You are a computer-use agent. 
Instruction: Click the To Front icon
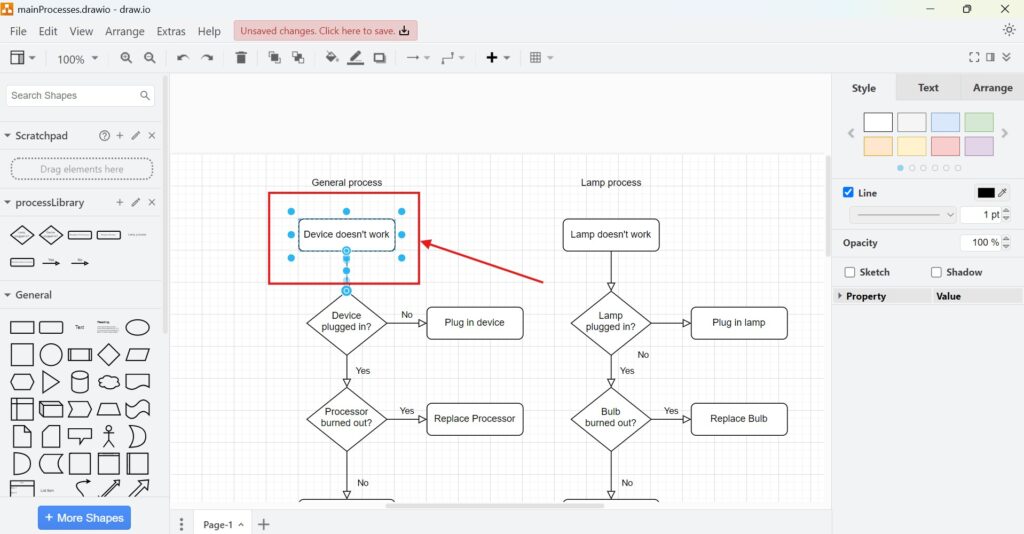(x=274, y=58)
